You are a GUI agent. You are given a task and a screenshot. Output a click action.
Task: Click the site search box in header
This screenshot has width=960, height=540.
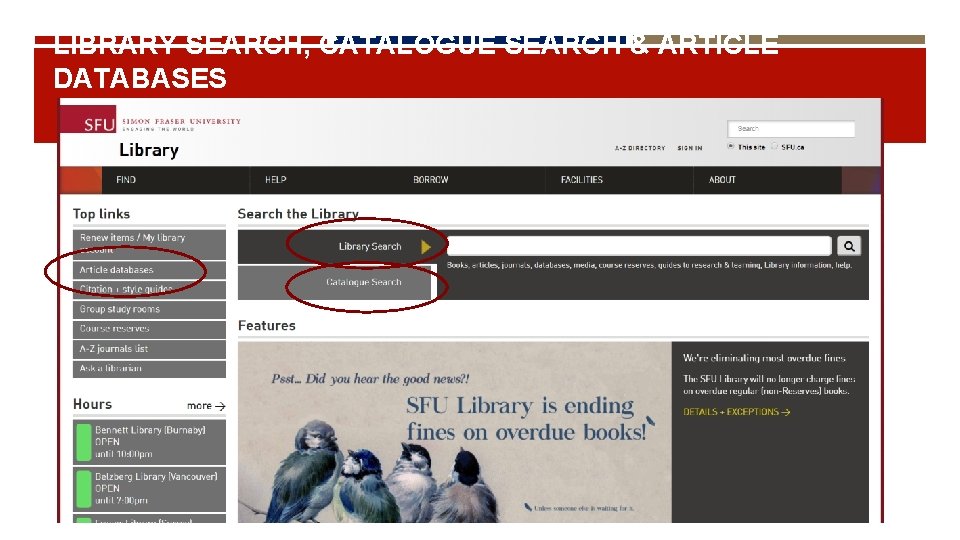[x=791, y=129]
